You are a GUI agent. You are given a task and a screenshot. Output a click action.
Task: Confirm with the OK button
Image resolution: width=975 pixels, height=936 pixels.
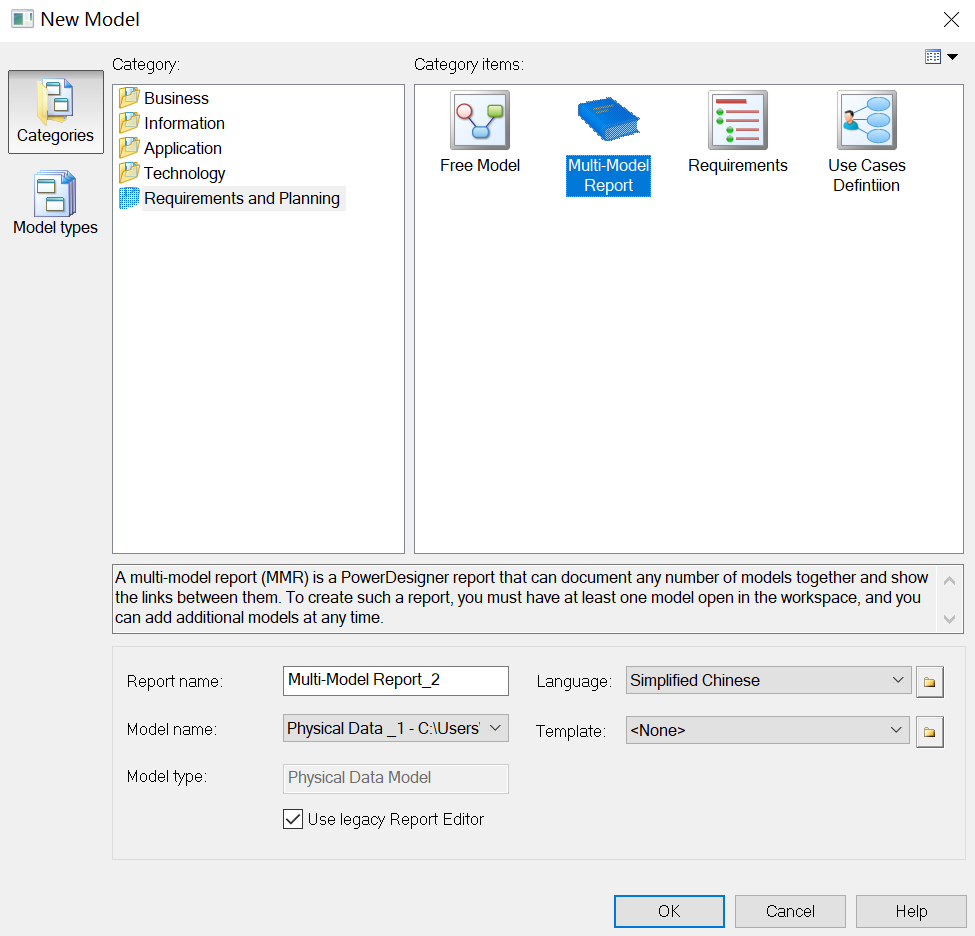[669, 911]
